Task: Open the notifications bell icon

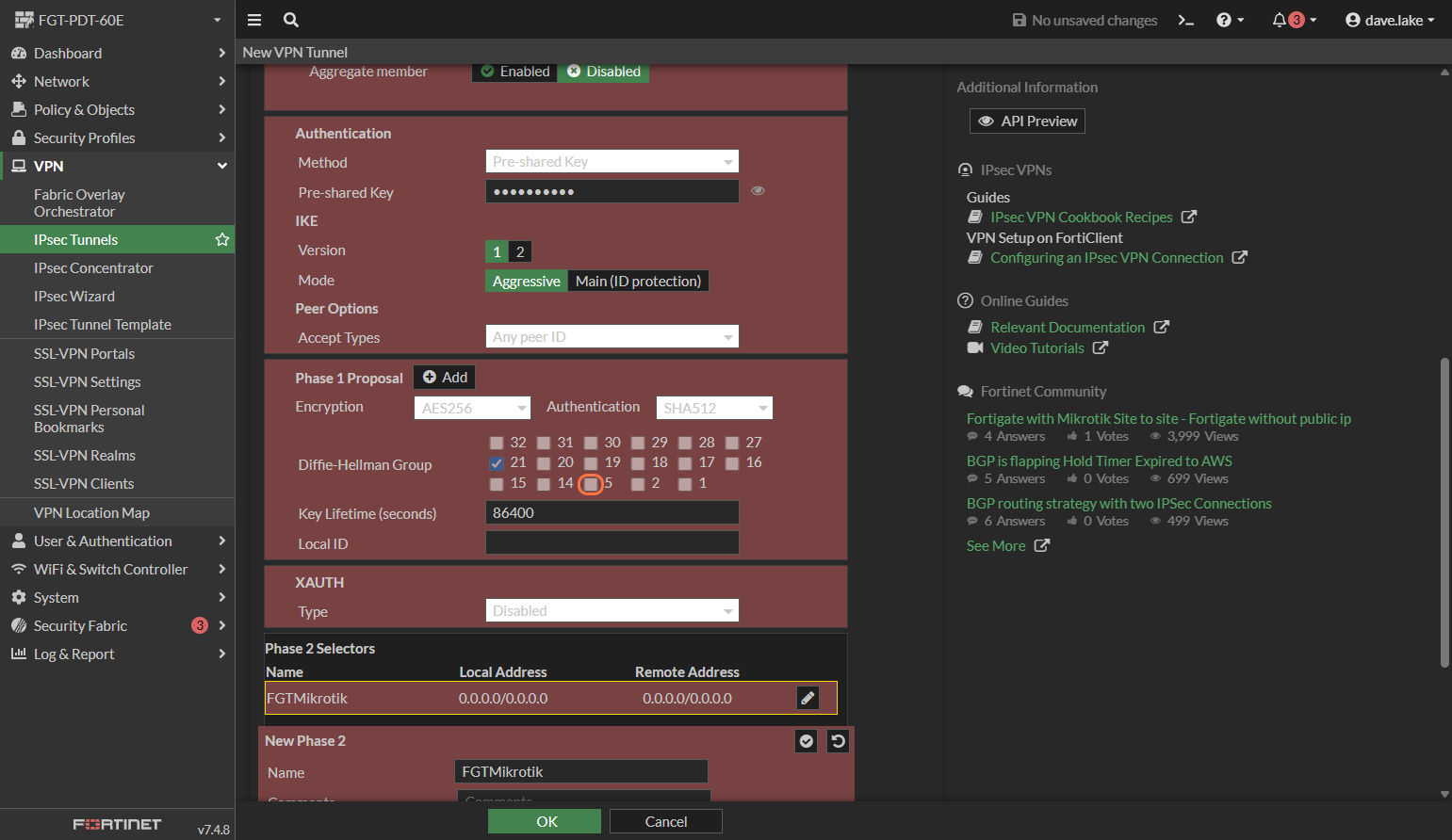Action: point(1280,20)
